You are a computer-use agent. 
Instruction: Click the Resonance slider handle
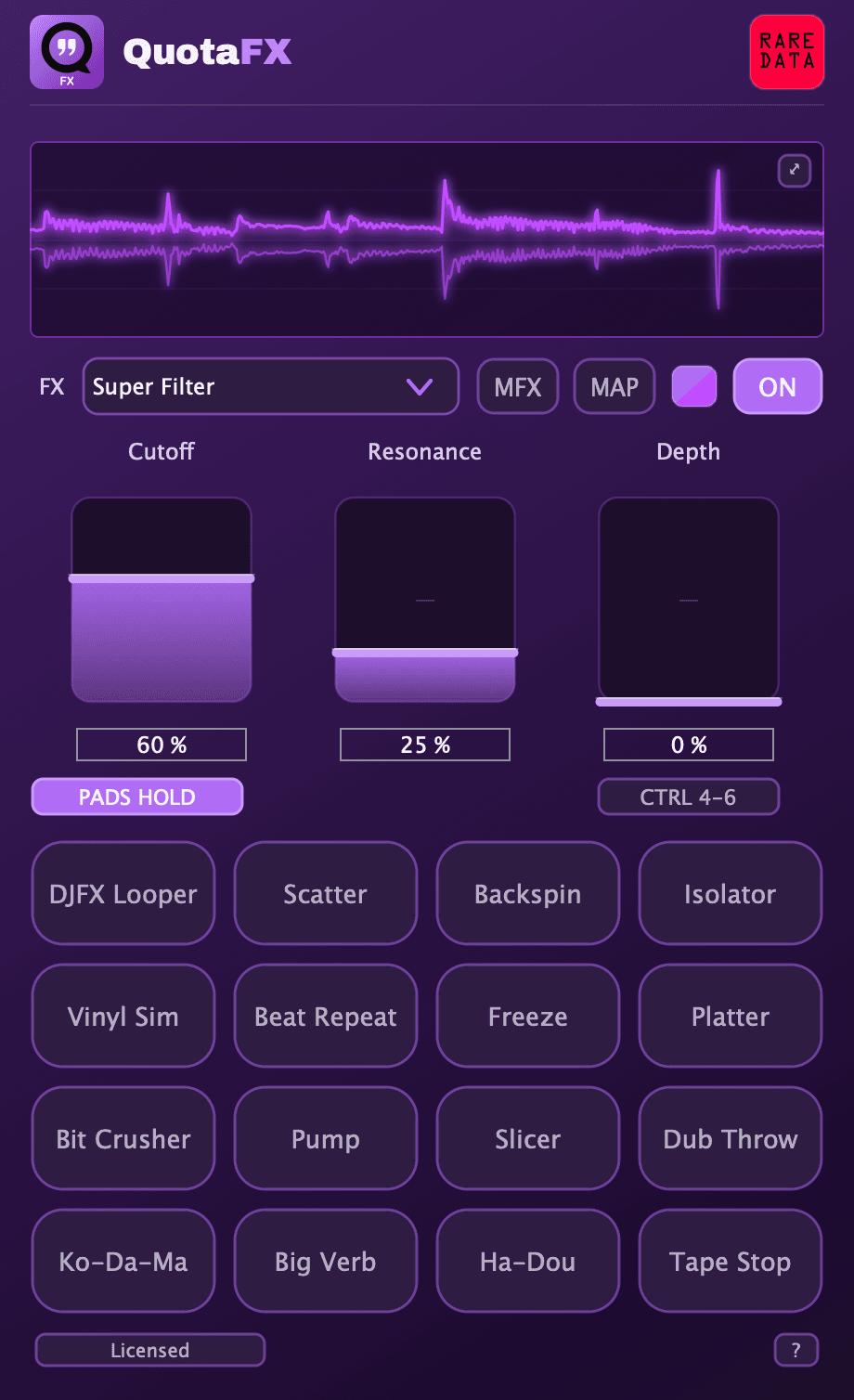point(425,653)
